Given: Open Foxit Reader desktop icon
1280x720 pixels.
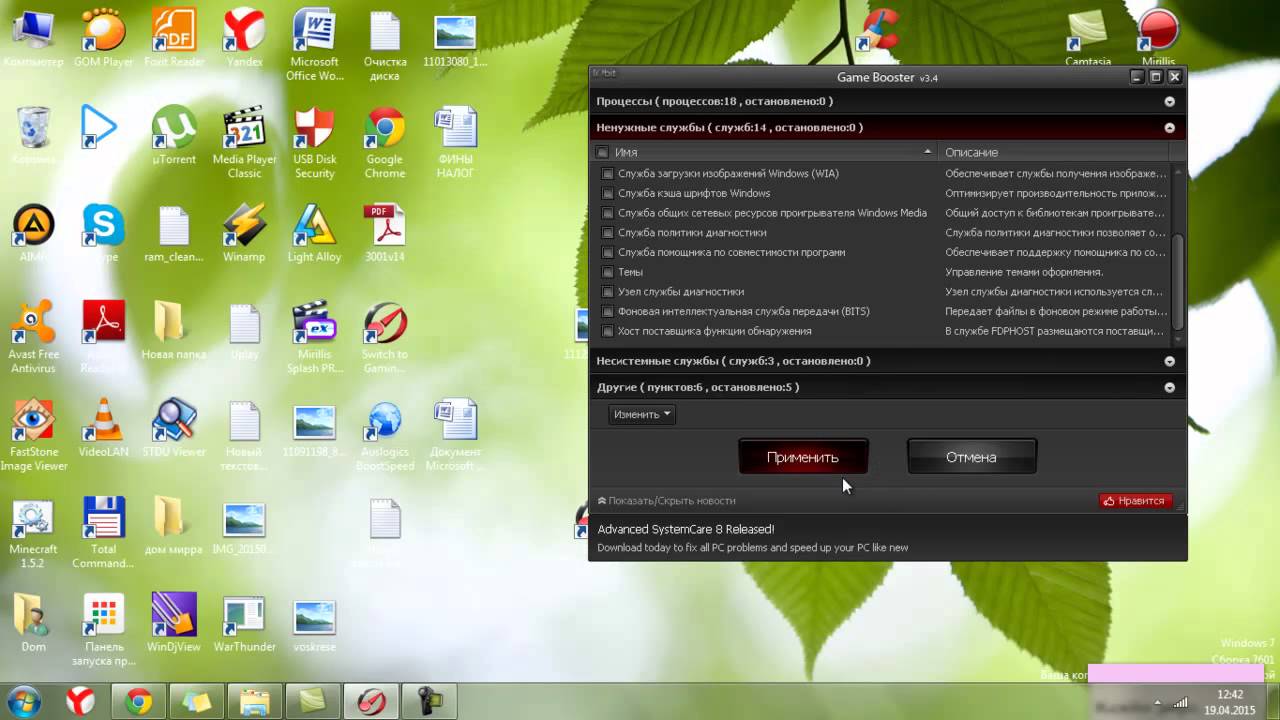Looking at the screenshot, I should 174,40.
